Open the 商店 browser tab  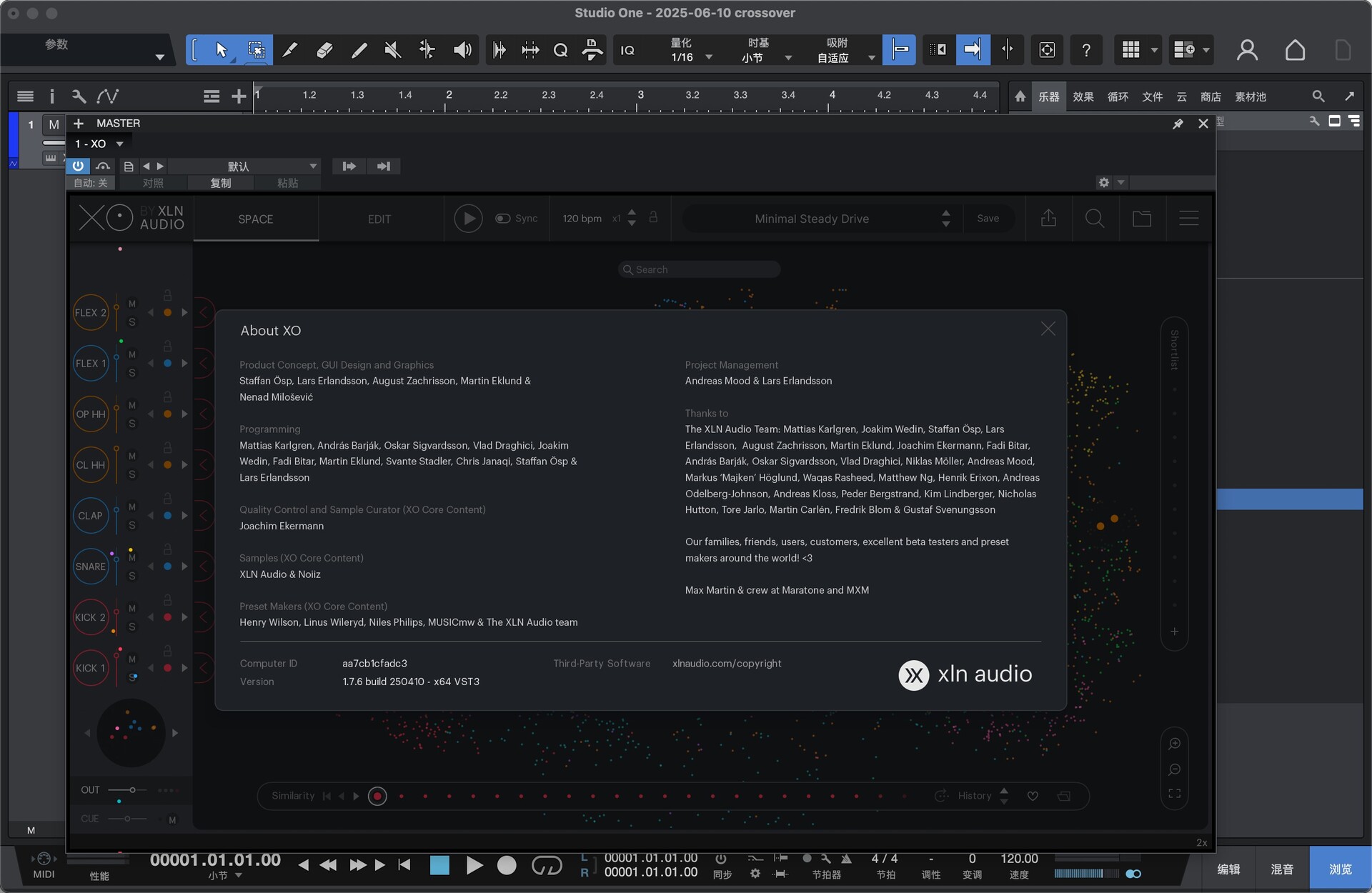[1211, 96]
